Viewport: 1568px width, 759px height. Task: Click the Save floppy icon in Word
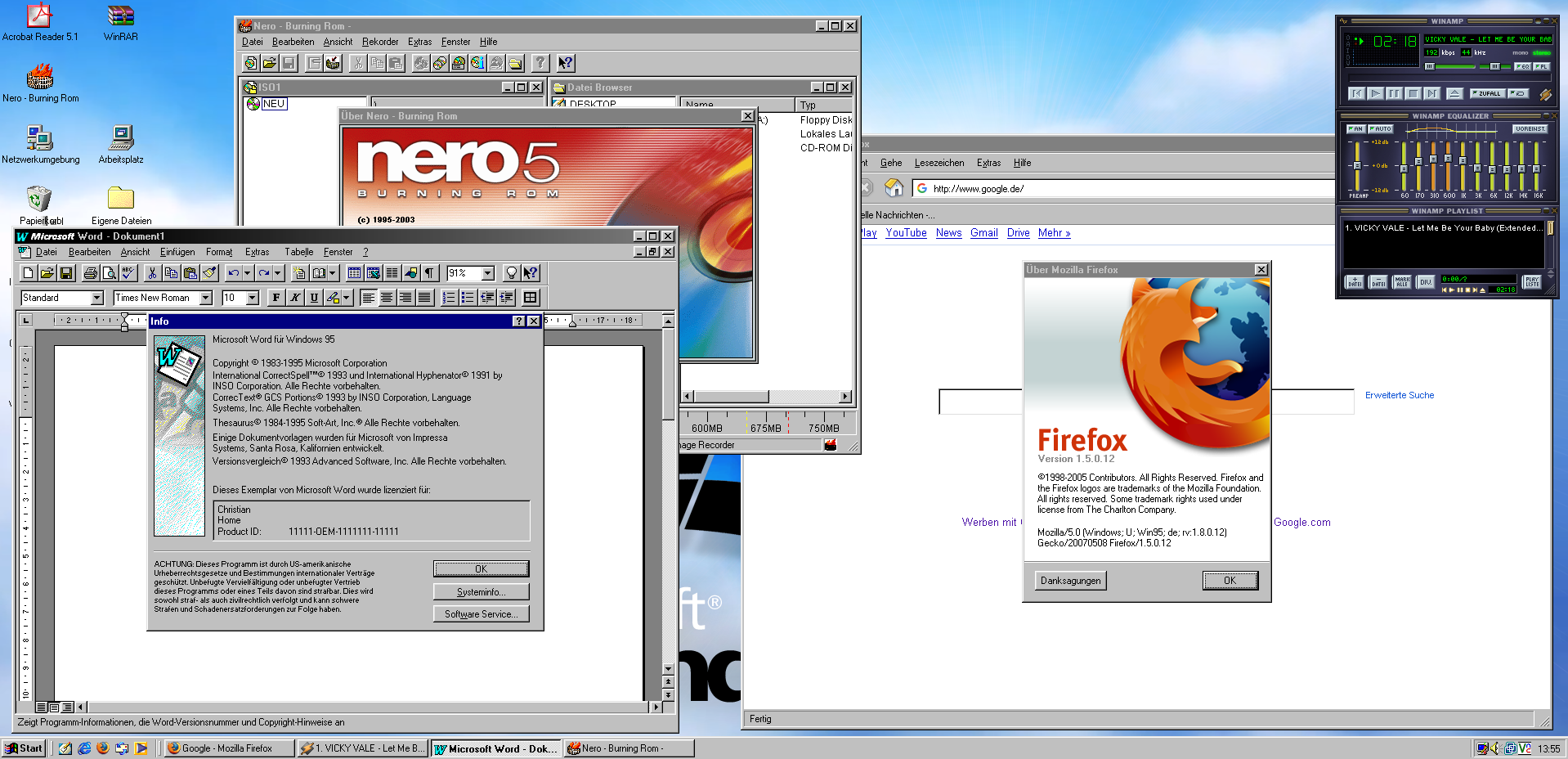66,273
